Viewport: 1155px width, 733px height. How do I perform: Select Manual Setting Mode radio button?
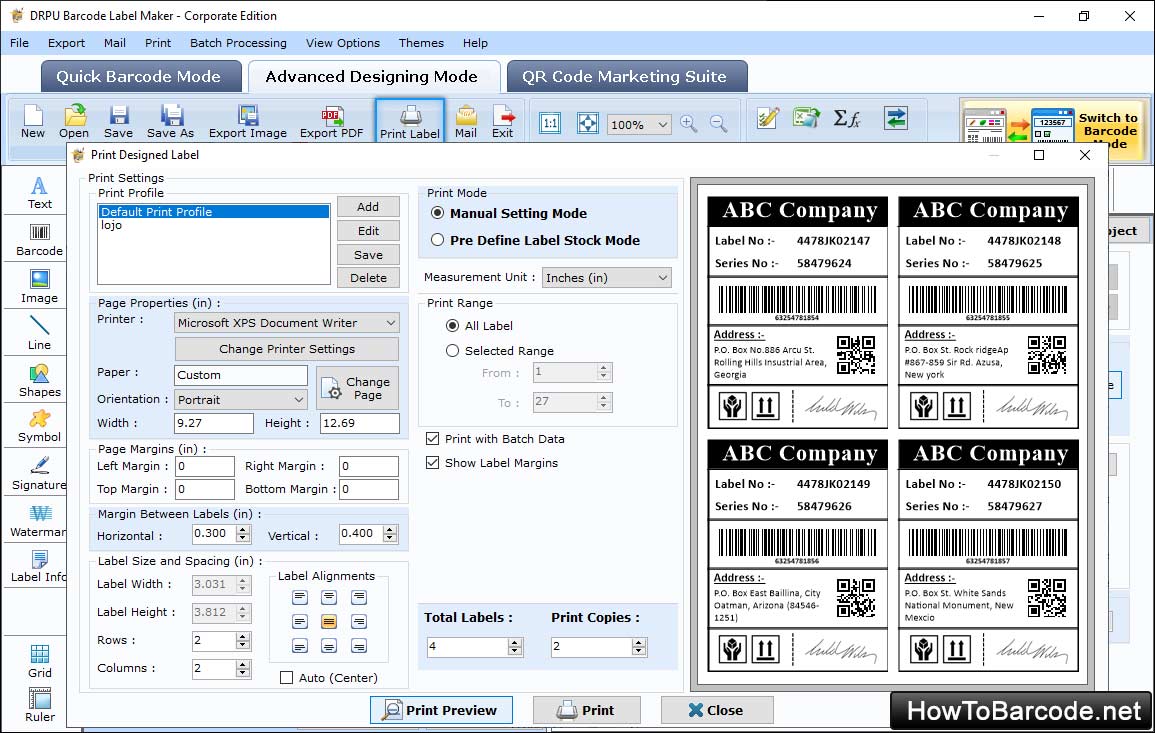coord(438,213)
